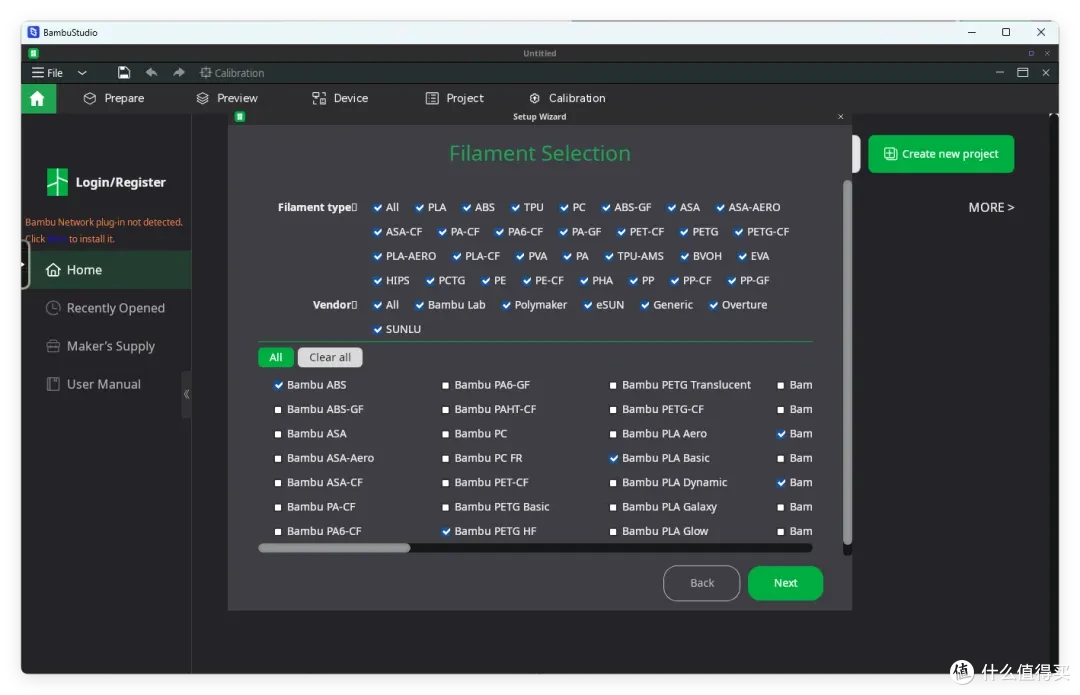Image resolution: width=1080 pixels, height=695 pixels.
Task: Uncheck Bambu PLA Basic in the list
Action: (x=613, y=458)
